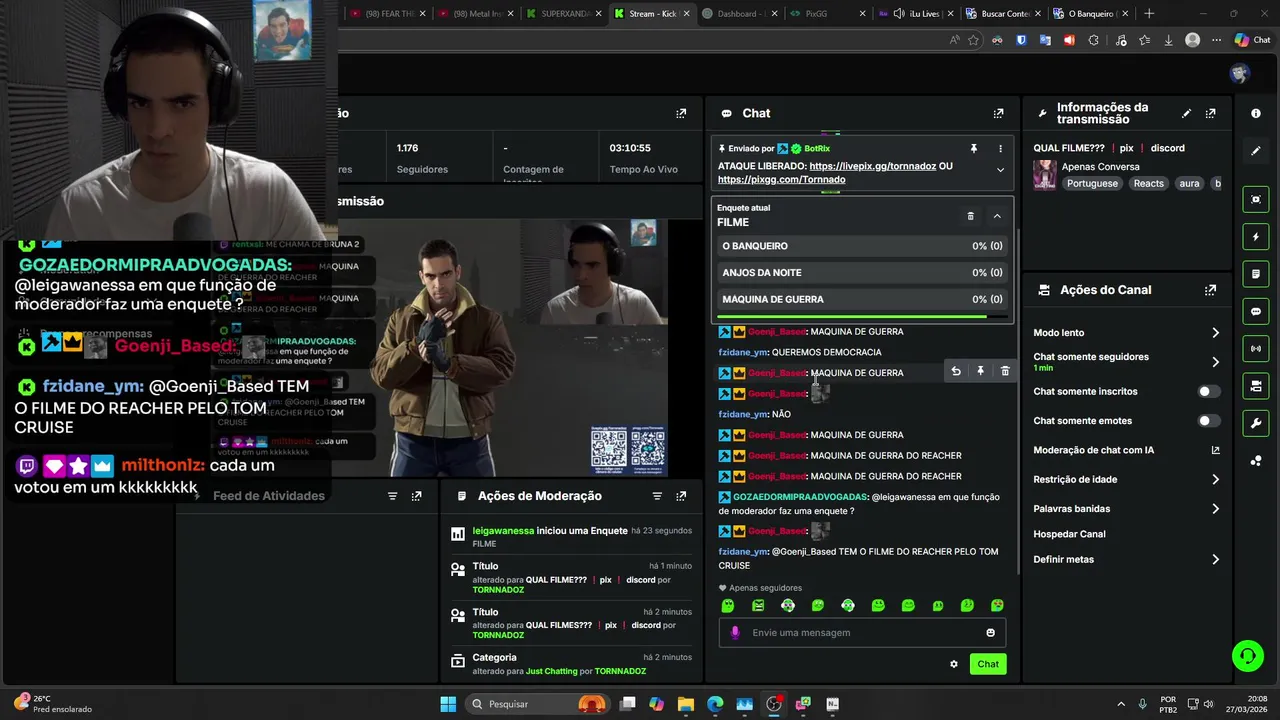Switch to the SUPERXANDA browser tab
This screenshot has width=1280, height=720.
coord(562,13)
